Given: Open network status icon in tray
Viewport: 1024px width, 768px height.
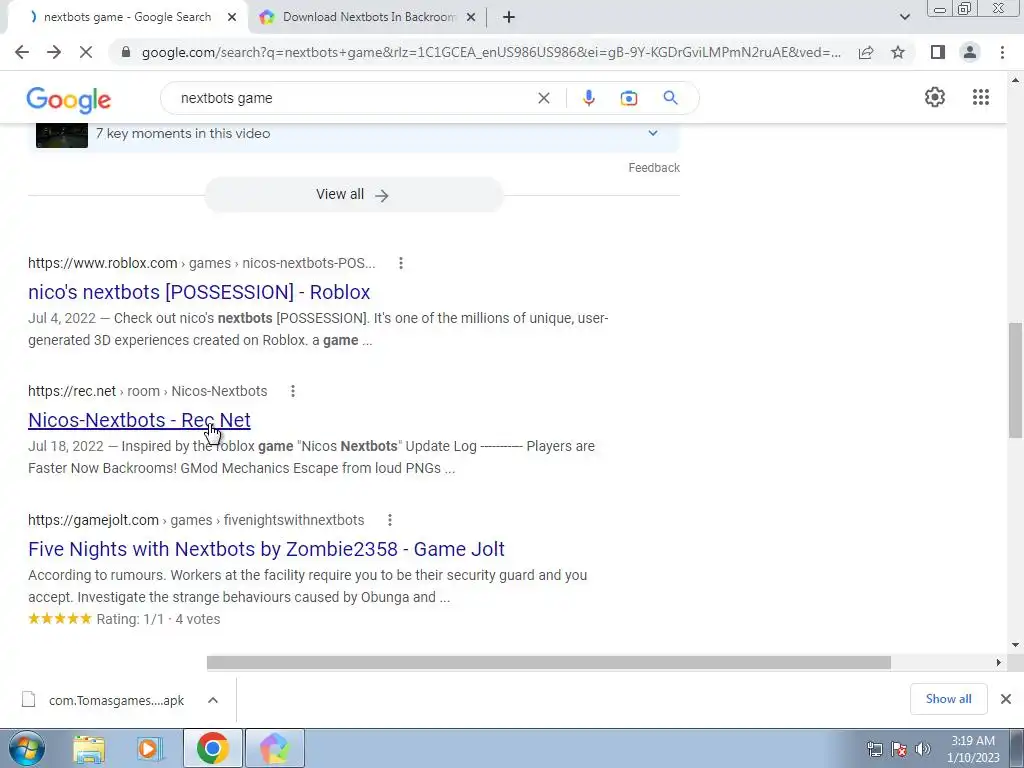Looking at the screenshot, I should point(874,749).
